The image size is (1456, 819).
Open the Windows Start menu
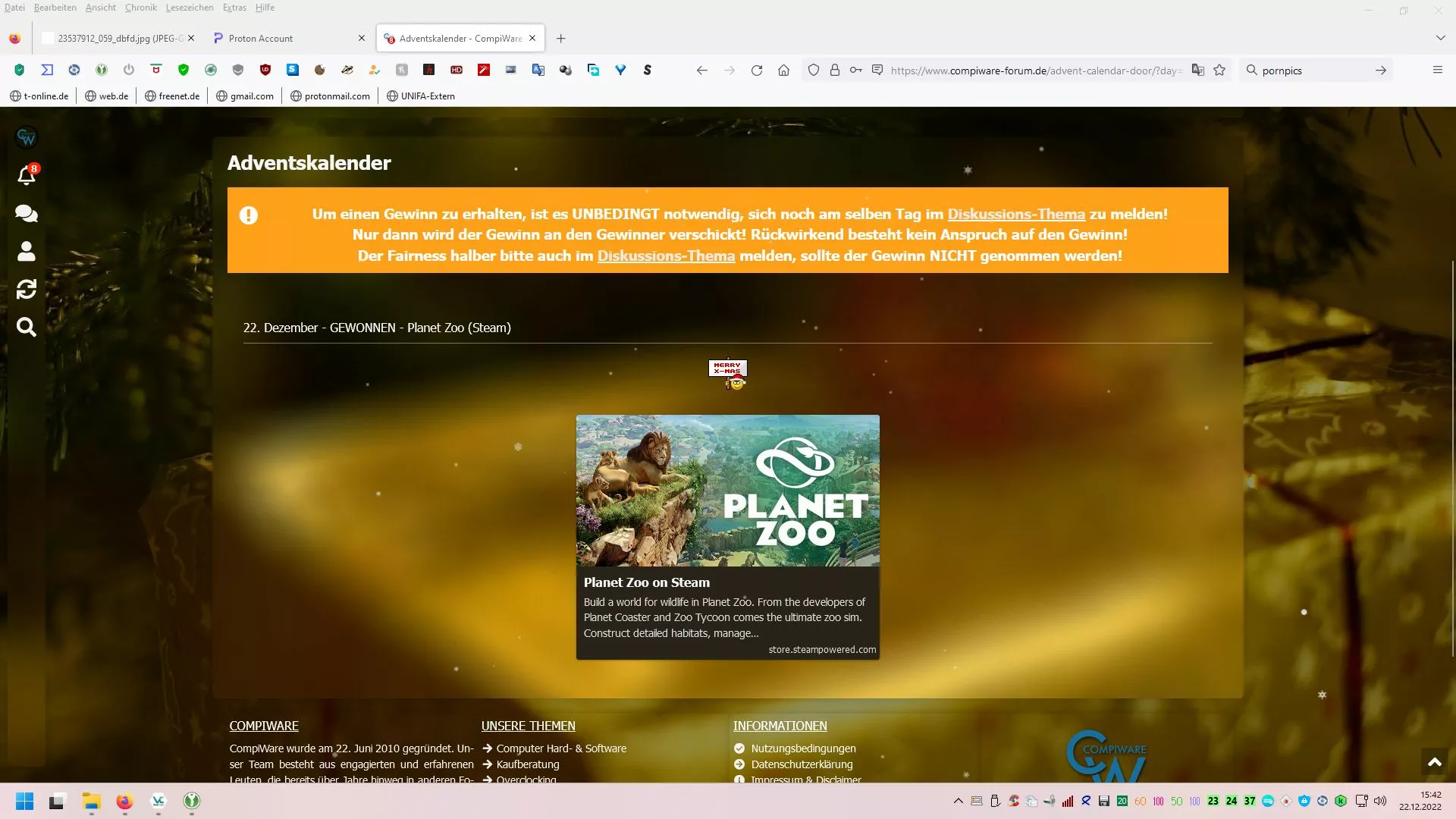click(25, 801)
